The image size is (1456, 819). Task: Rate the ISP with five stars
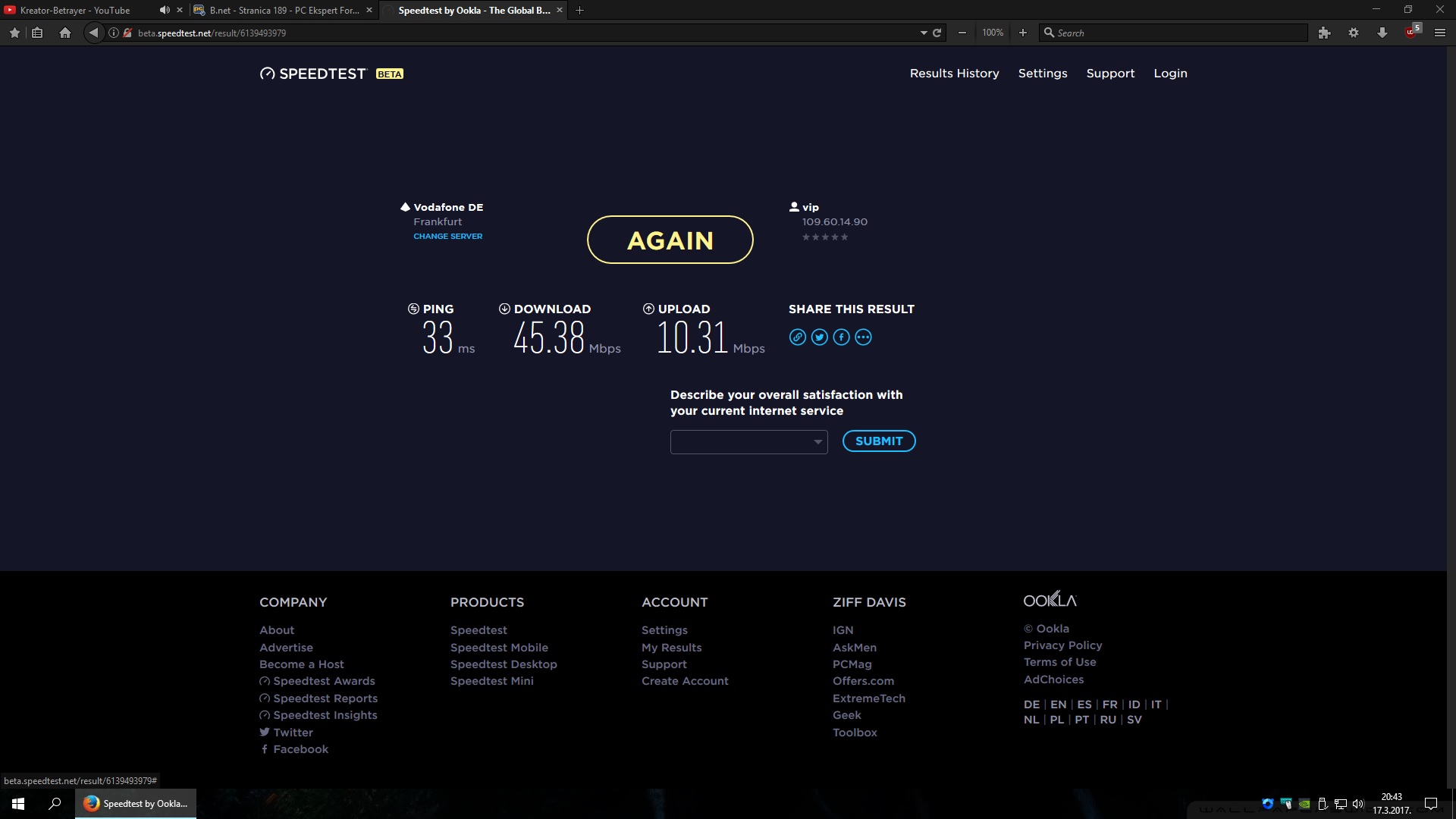(845, 237)
